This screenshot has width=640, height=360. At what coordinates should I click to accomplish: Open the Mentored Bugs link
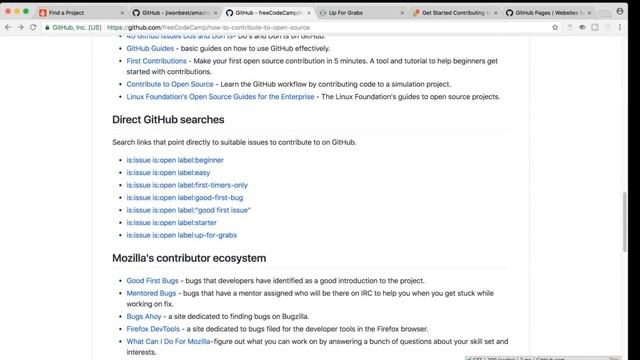tap(151, 293)
